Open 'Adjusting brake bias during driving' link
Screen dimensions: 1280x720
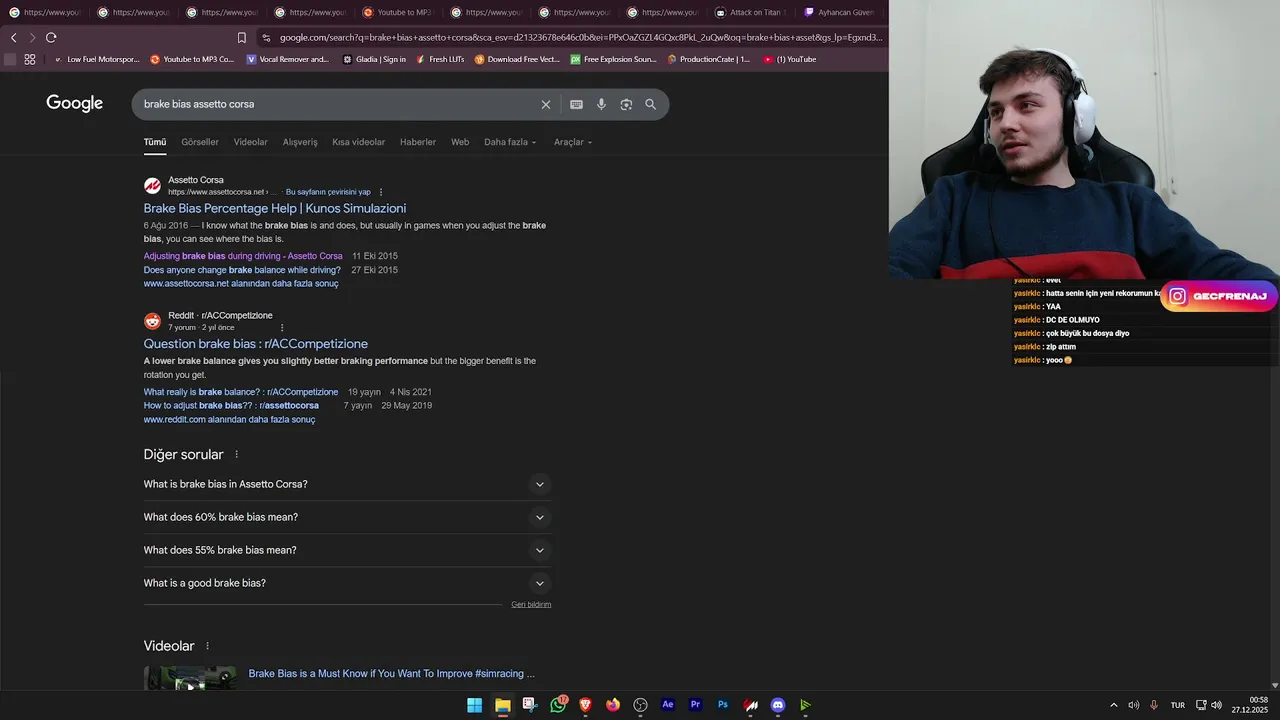(x=243, y=256)
